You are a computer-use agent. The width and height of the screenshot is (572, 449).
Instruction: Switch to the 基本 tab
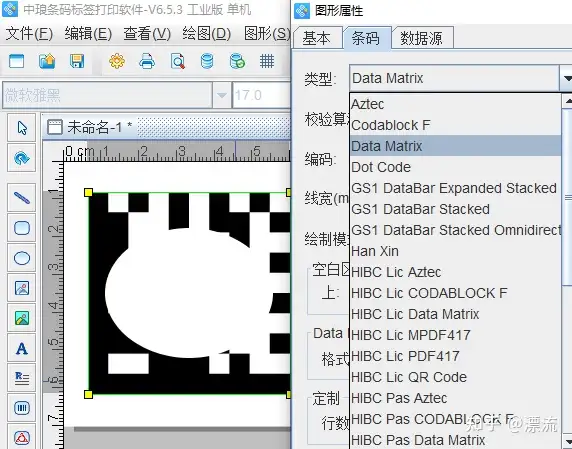coord(317,38)
